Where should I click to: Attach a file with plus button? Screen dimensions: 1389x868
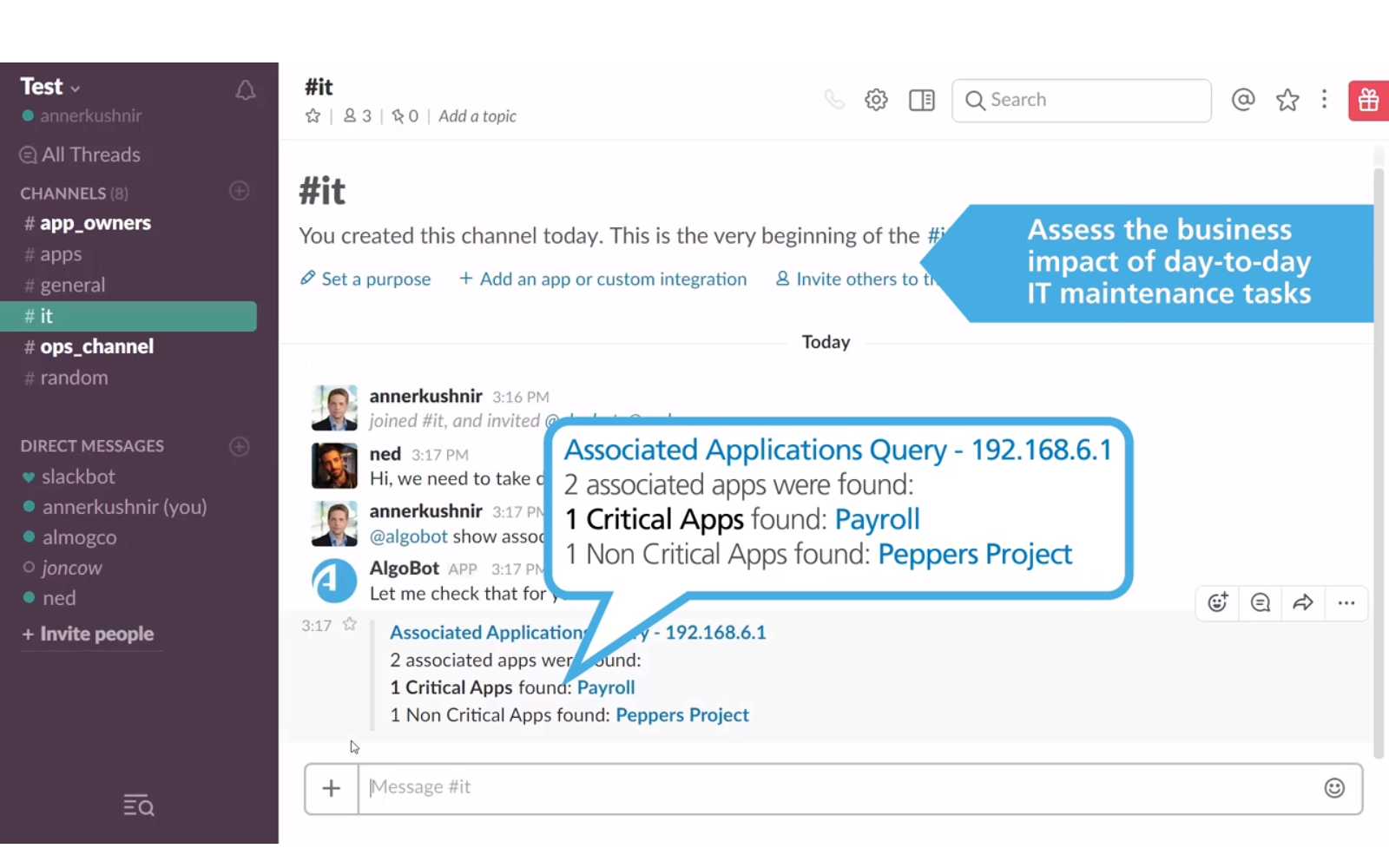[x=332, y=788]
